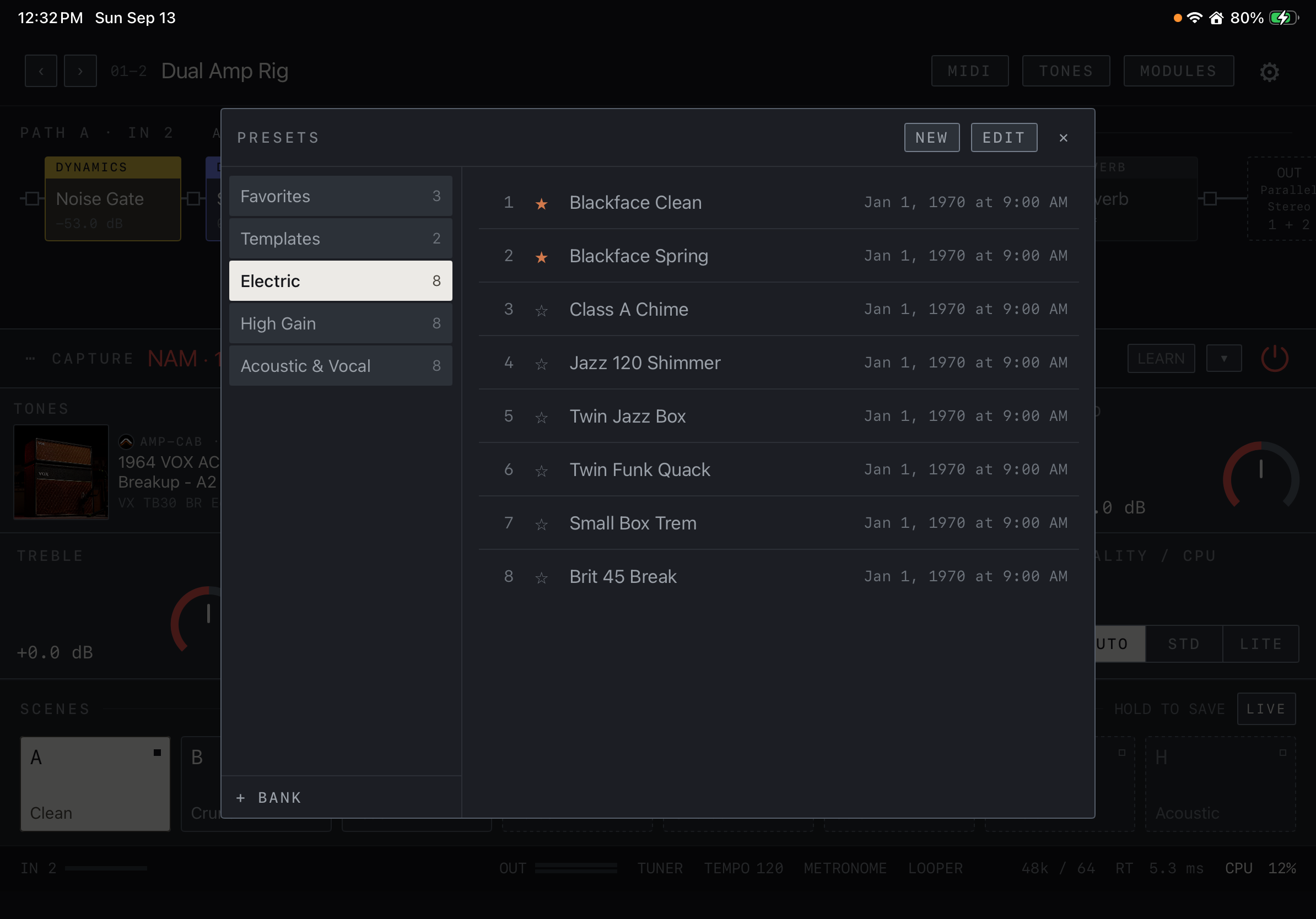1316x919 pixels.
Task: Toggle favorite star for Blackface Spring
Action: click(x=541, y=257)
